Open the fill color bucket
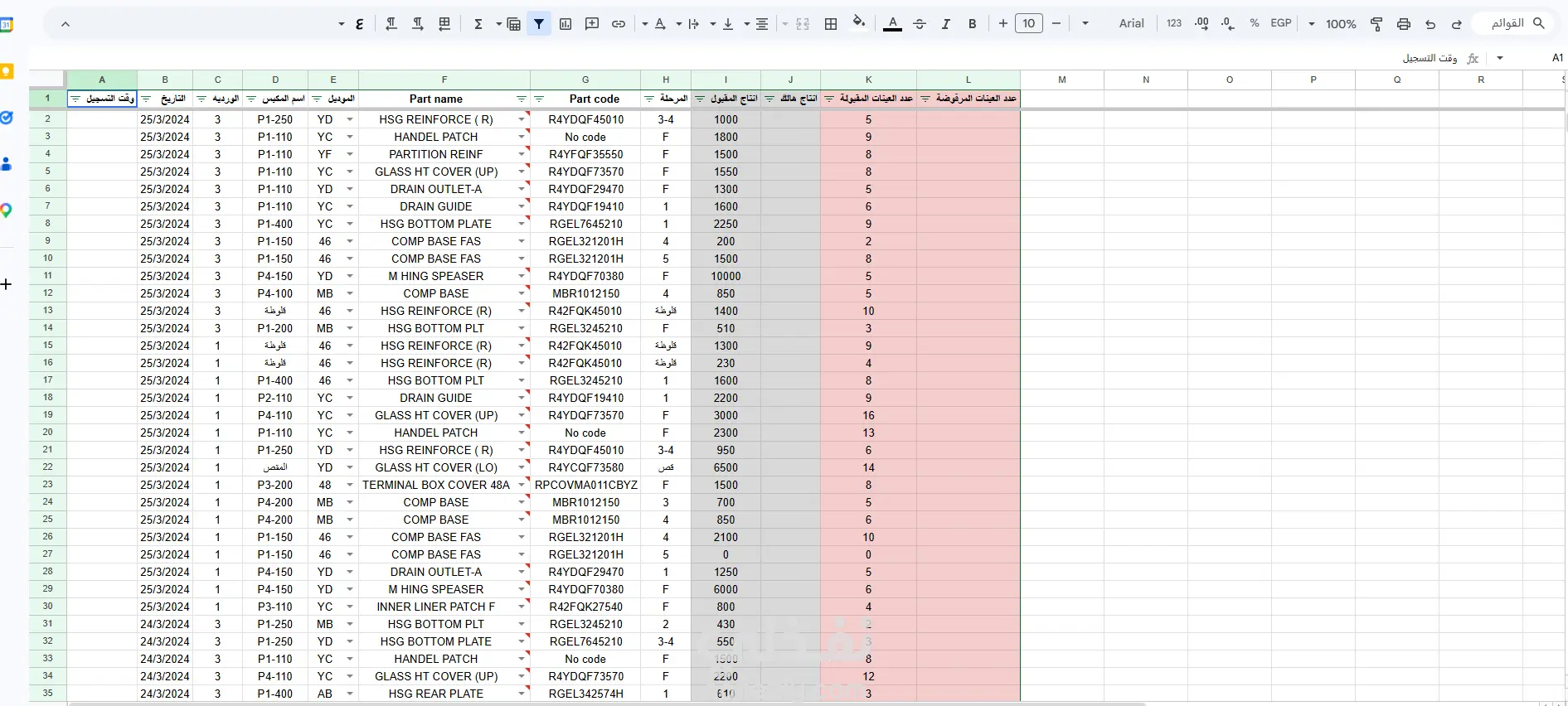 coord(859,22)
